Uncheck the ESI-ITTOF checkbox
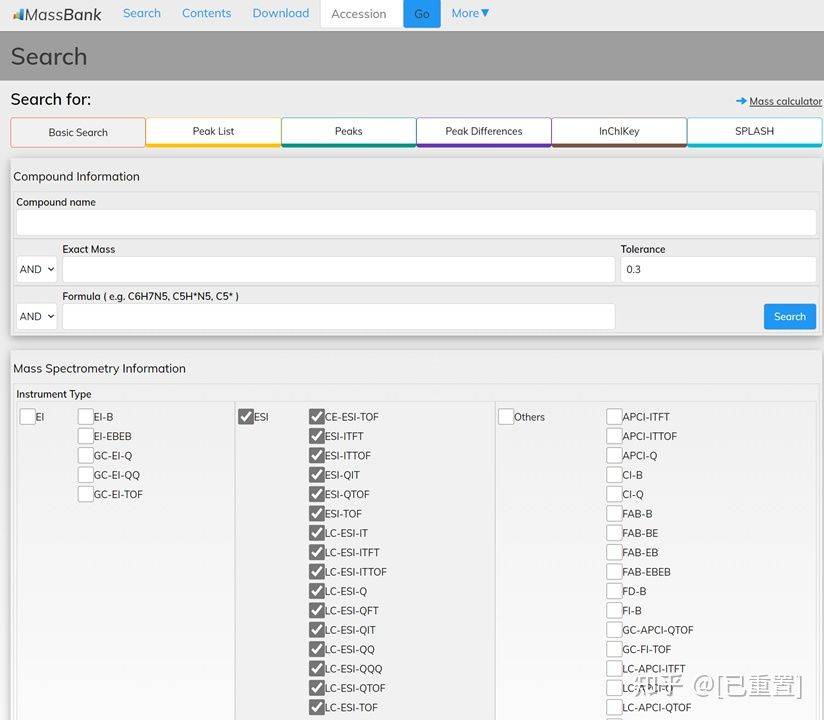Screen dimensions: 824x720 point(316,456)
